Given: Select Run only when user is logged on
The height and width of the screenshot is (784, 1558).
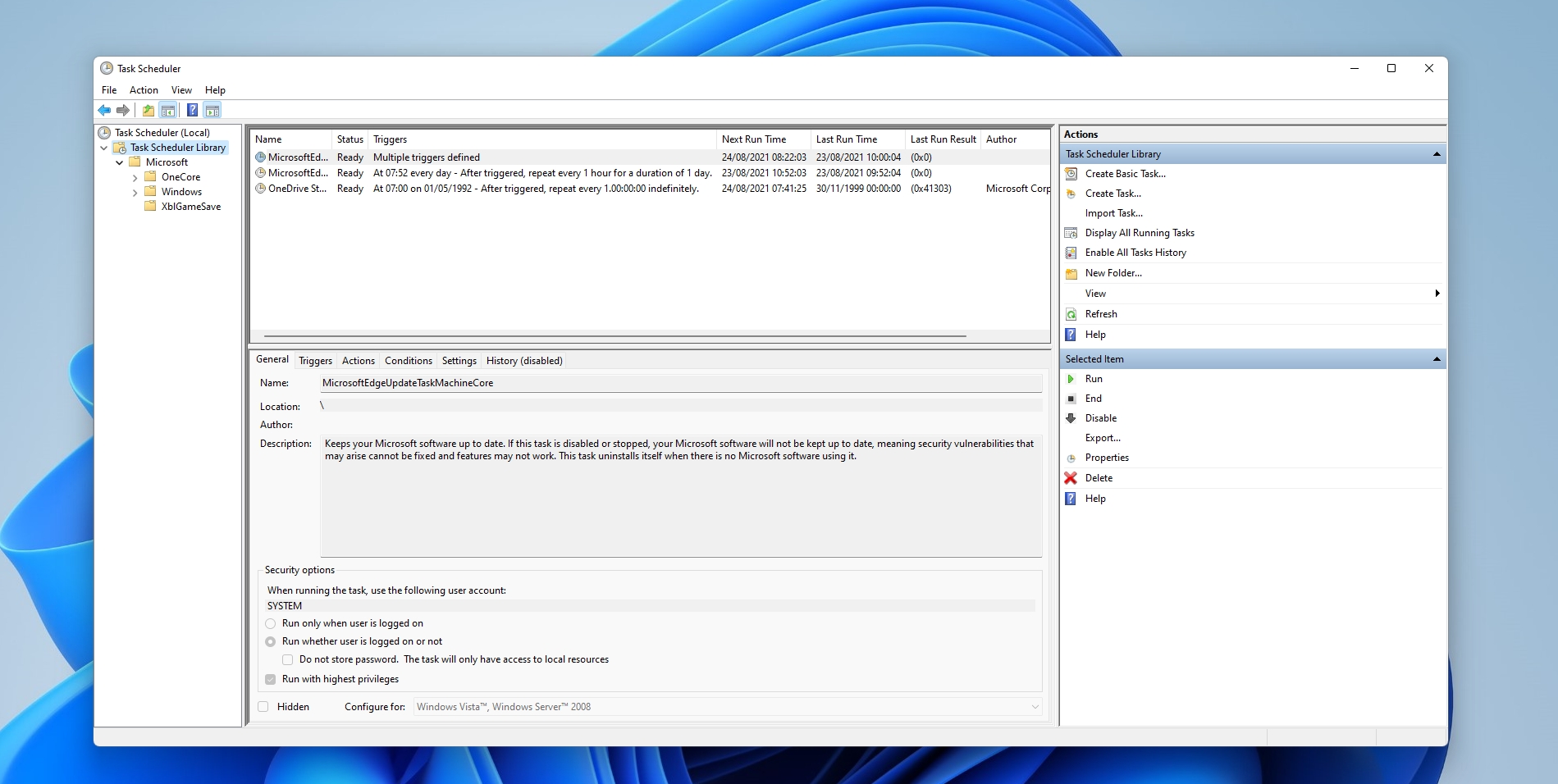Looking at the screenshot, I should (271, 624).
